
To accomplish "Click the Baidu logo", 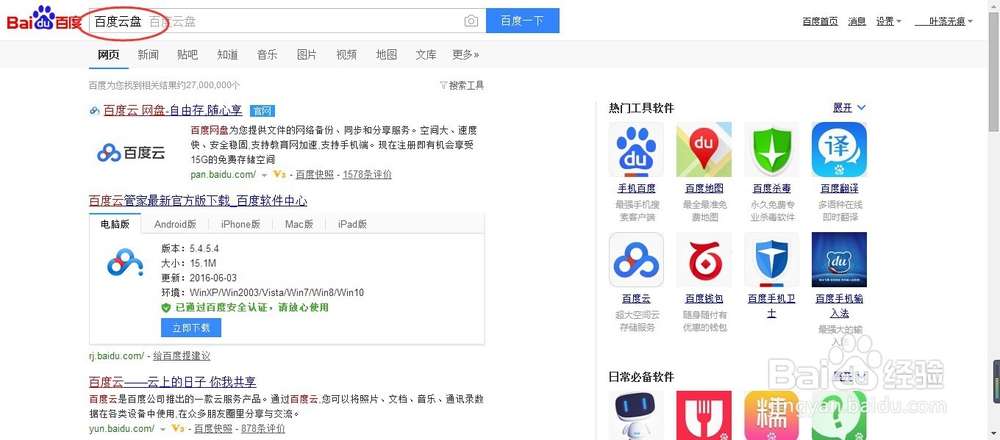I will point(44,19).
